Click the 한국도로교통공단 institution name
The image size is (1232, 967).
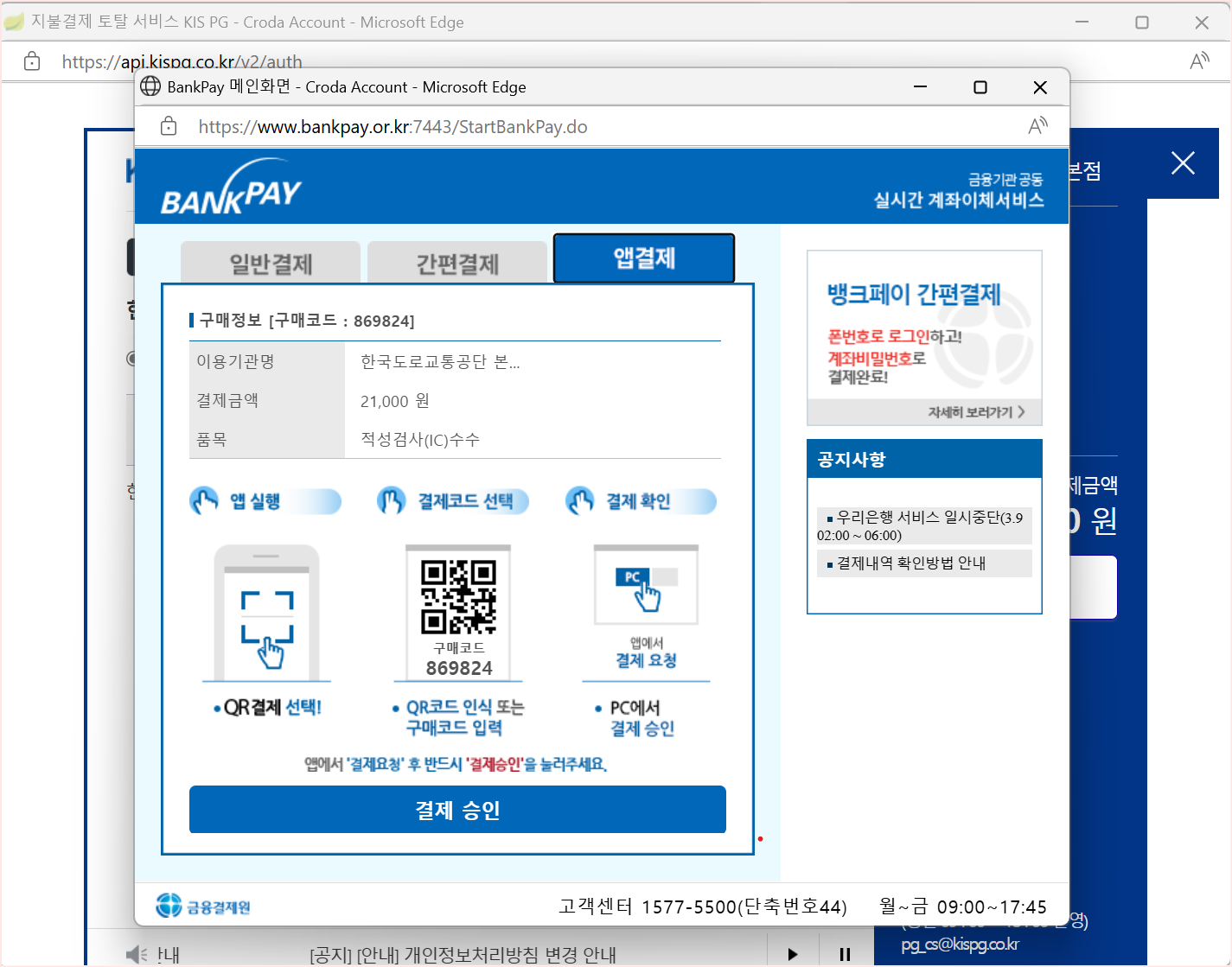tap(440, 361)
